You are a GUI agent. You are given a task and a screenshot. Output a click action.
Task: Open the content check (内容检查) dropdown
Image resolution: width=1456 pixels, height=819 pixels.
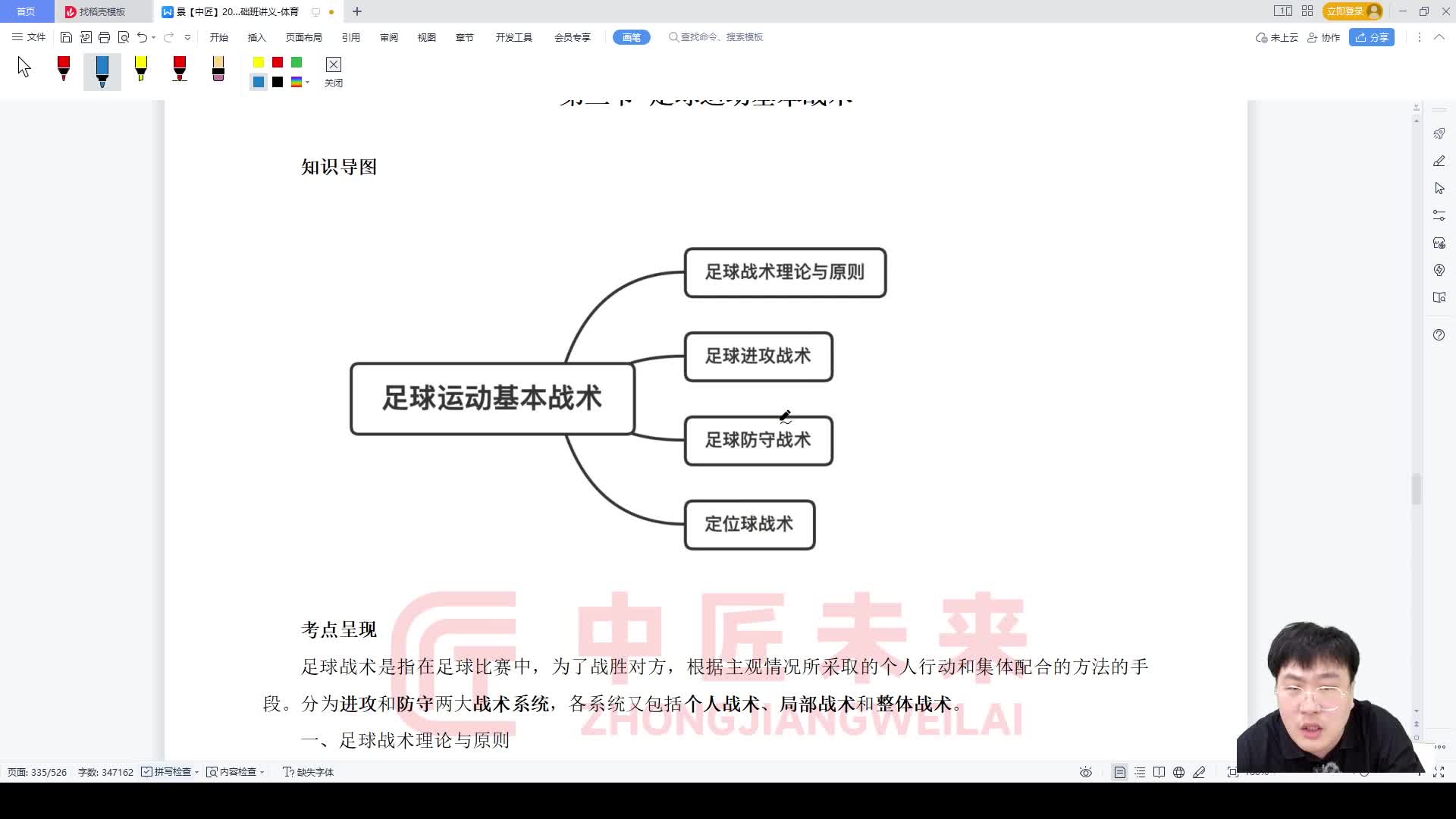[263, 771]
